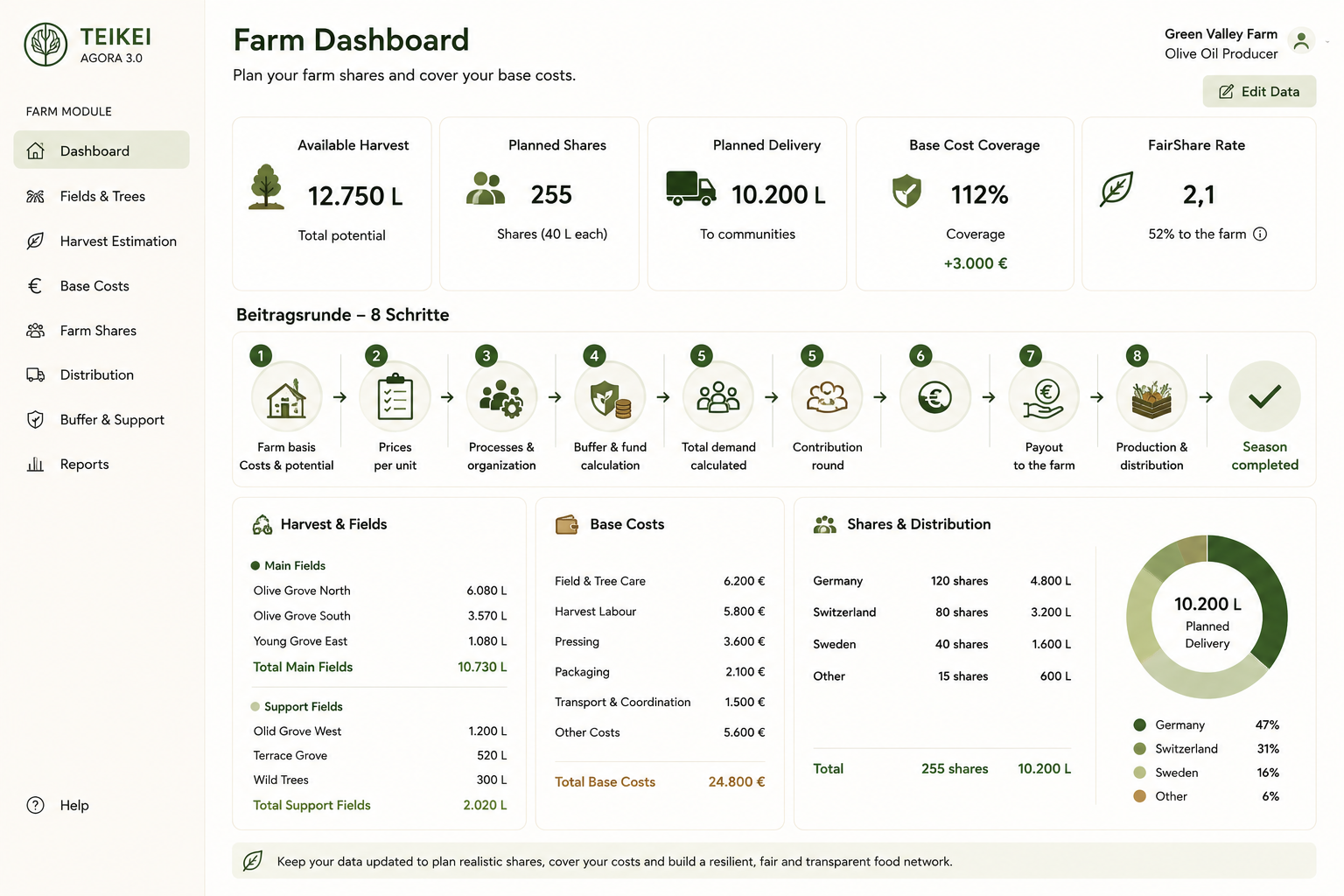Click the info icon beside '52% to the farm'
1344x896 pixels.
[1260, 234]
